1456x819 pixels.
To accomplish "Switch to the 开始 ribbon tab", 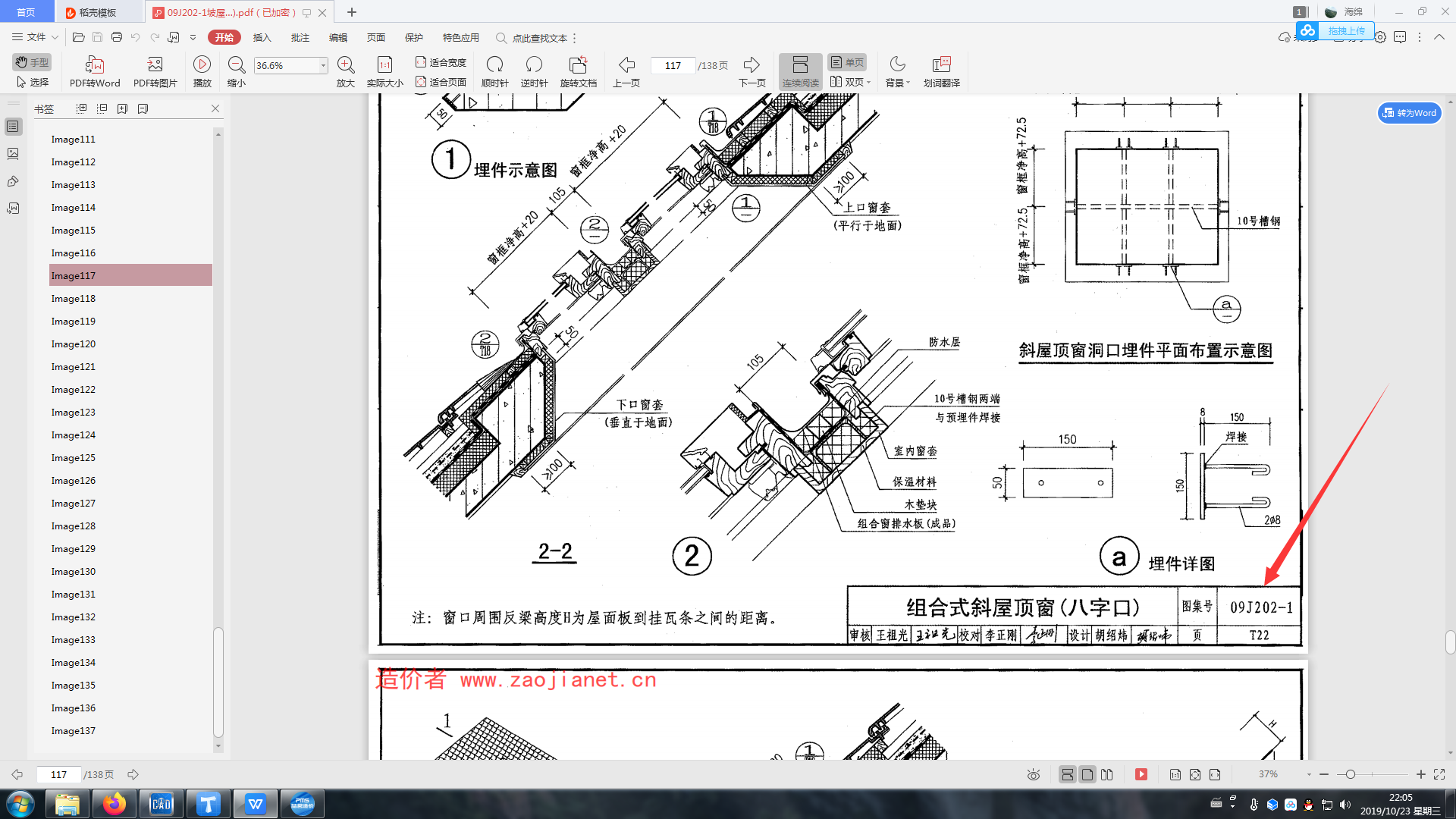I will tap(224, 37).
